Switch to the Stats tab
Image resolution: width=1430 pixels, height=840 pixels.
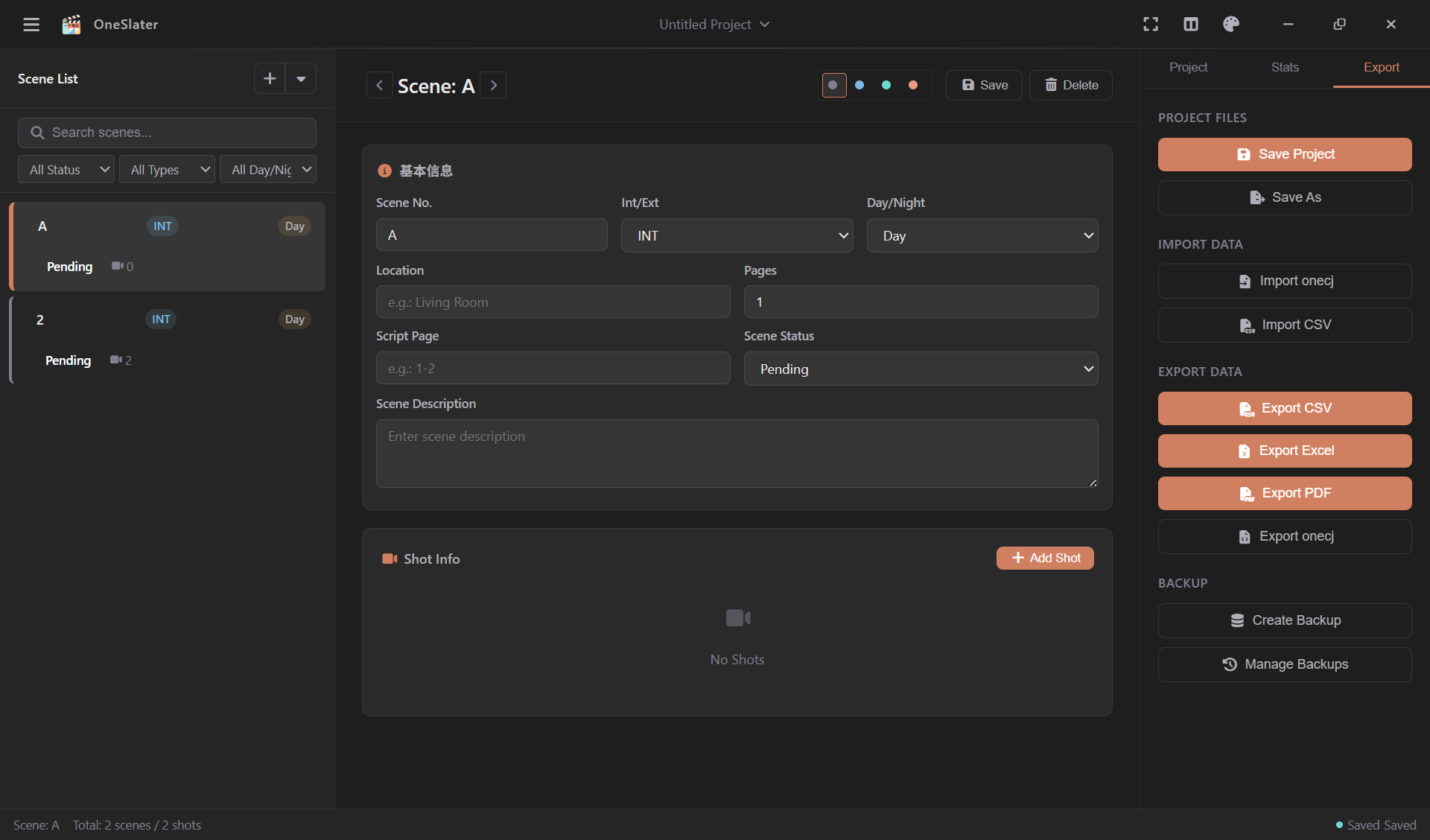pyautogui.click(x=1285, y=67)
